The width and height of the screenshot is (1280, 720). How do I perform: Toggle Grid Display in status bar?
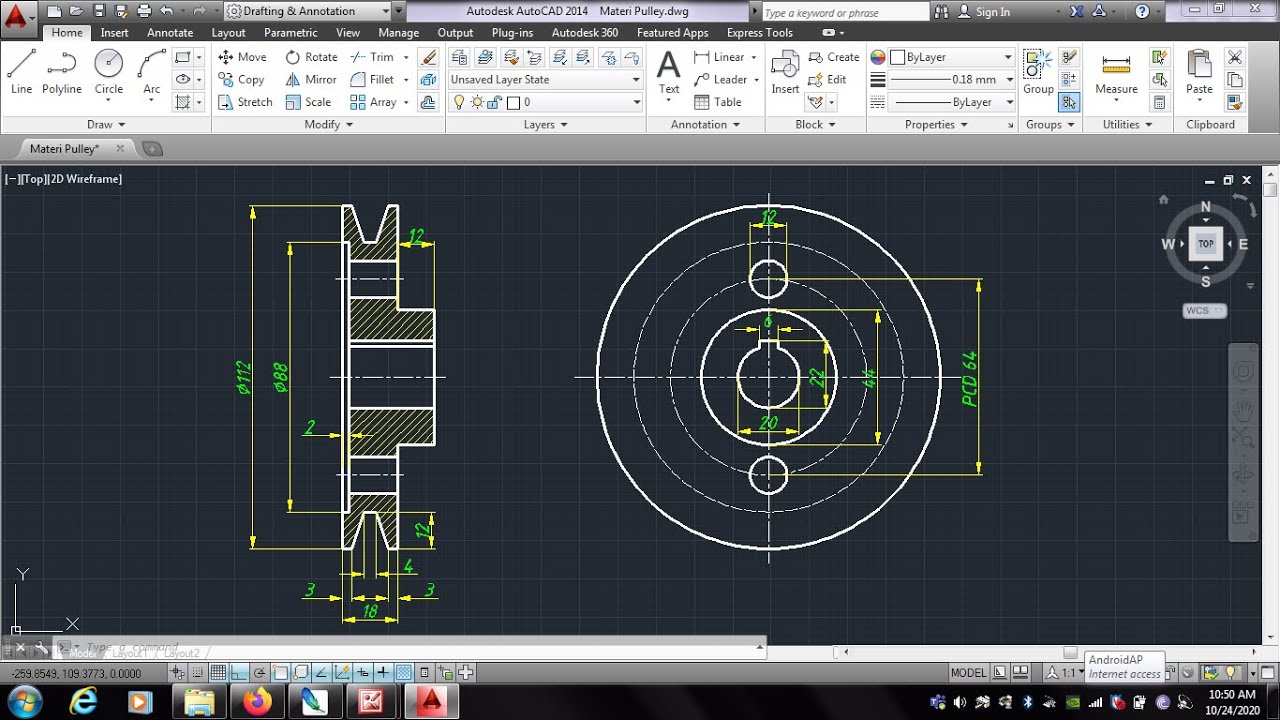[x=218, y=672]
